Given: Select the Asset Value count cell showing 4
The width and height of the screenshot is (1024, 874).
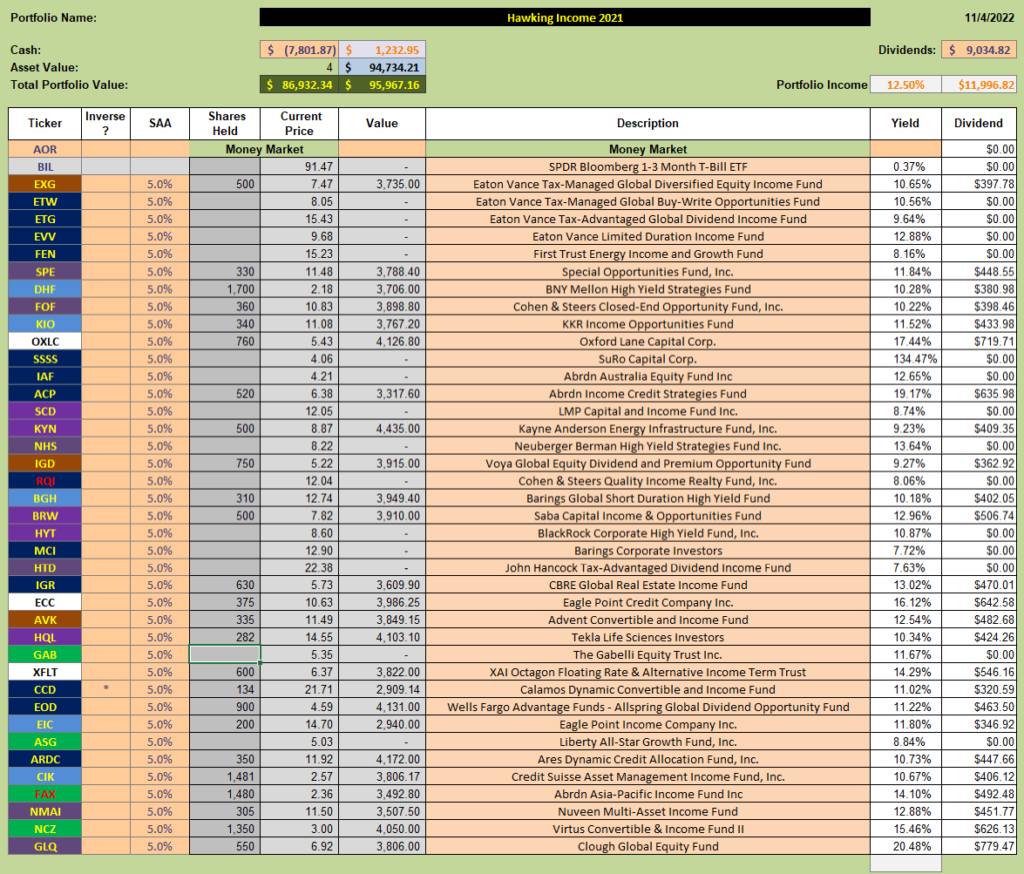Looking at the screenshot, I should [299, 67].
